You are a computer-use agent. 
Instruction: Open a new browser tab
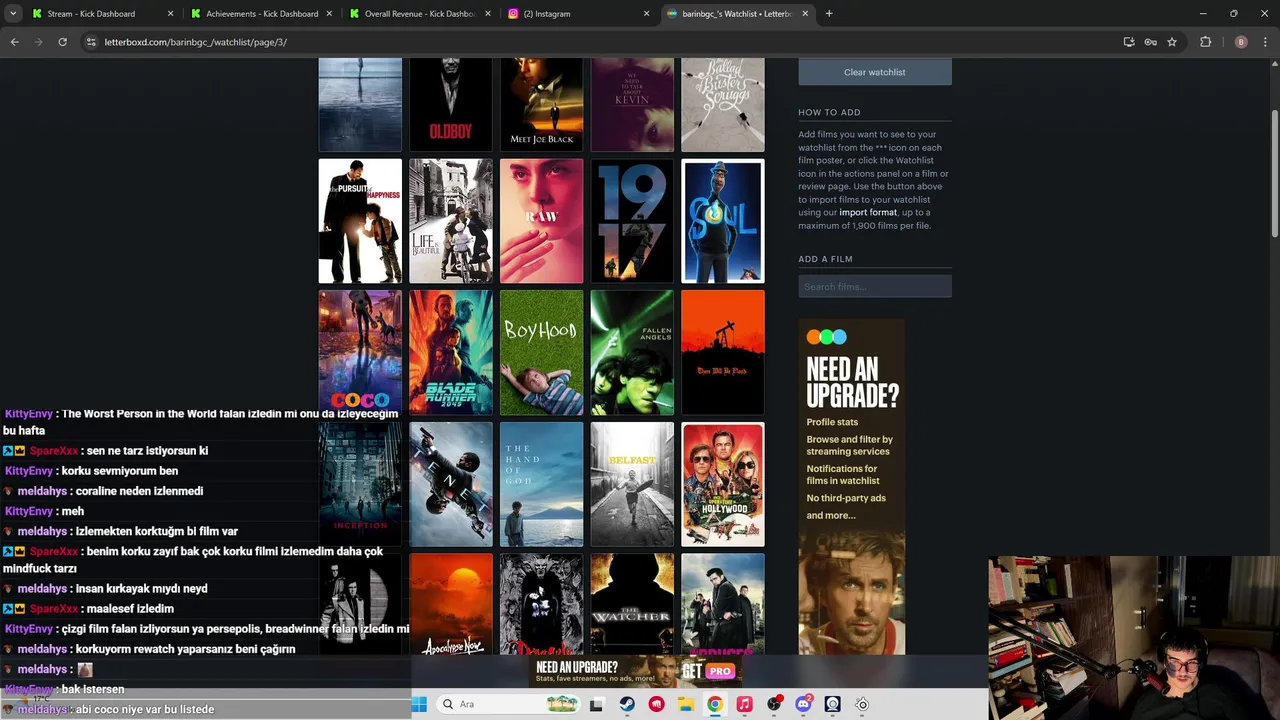(x=829, y=14)
